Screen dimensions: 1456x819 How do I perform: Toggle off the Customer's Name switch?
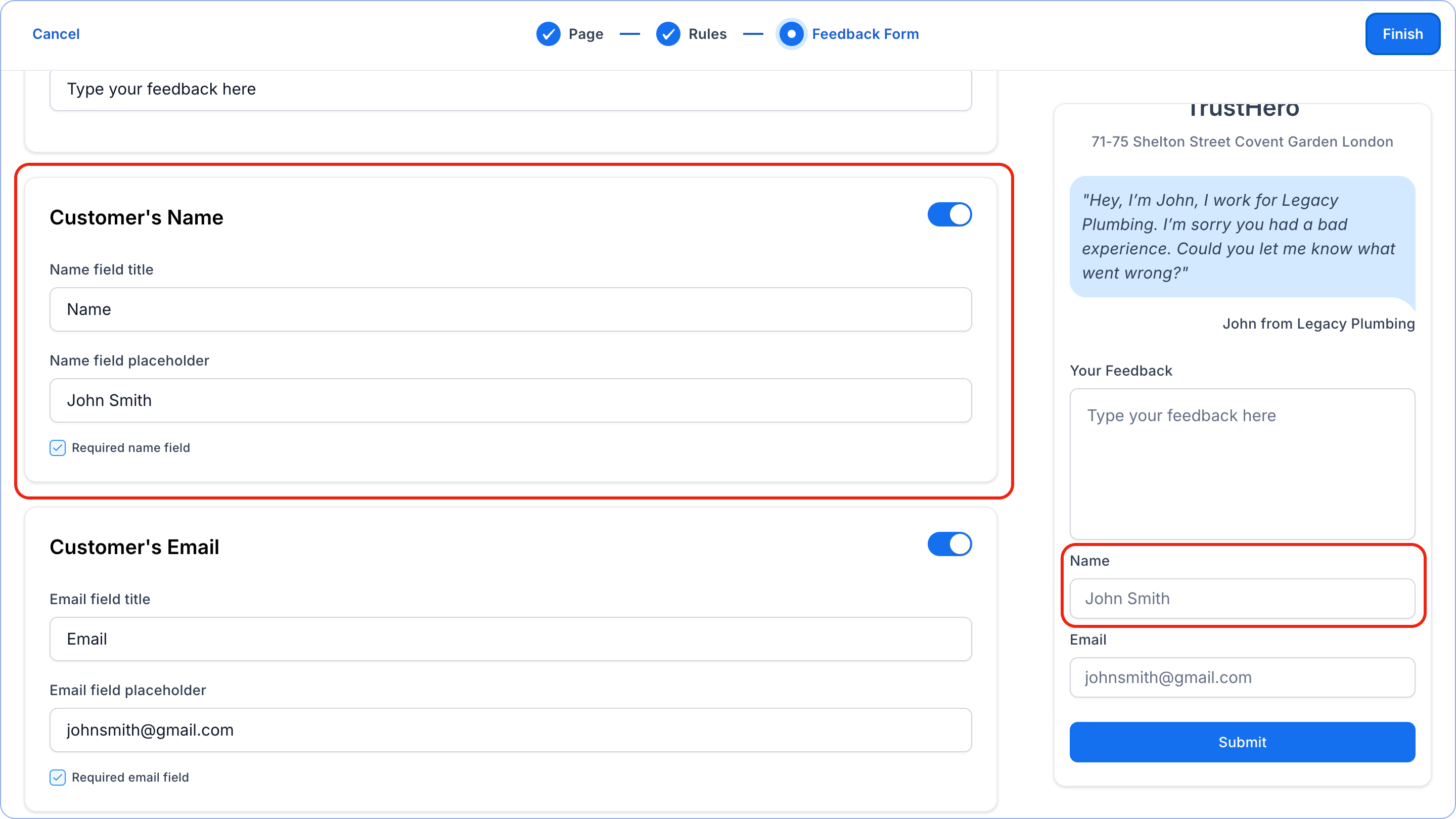click(949, 215)
